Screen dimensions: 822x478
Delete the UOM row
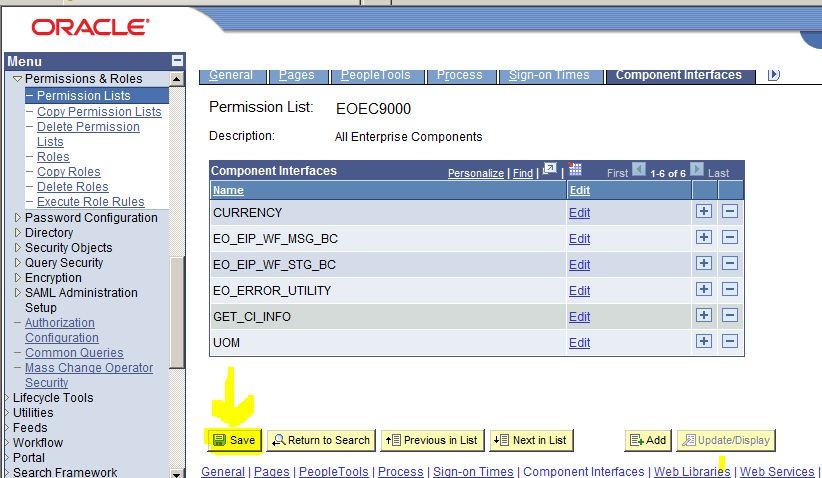pos(730,341)
